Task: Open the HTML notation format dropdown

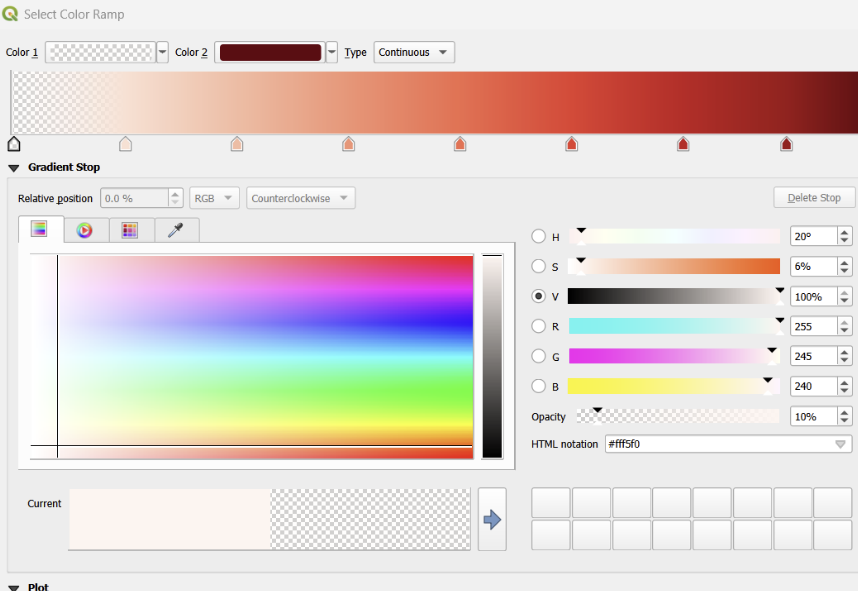Action: [841, 444]
